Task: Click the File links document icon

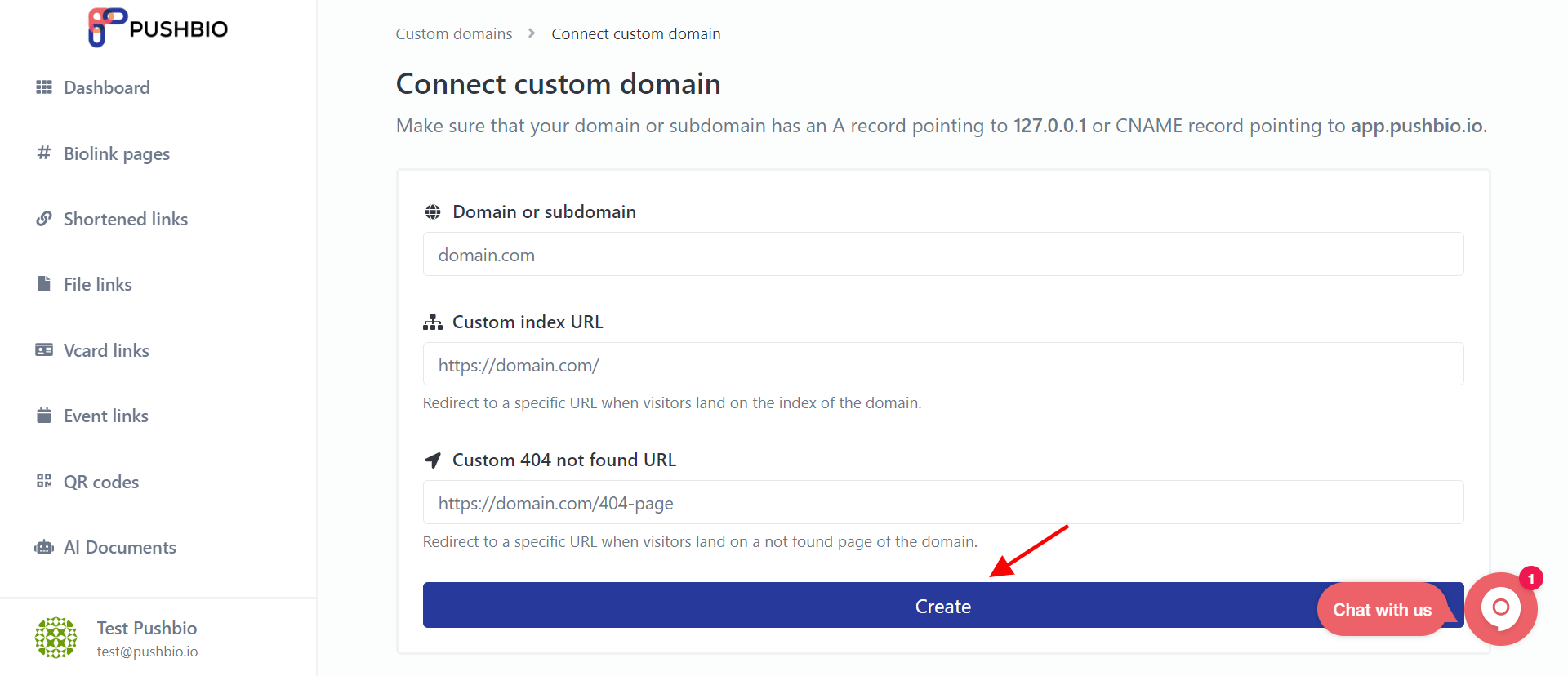Action: [44, 284]
